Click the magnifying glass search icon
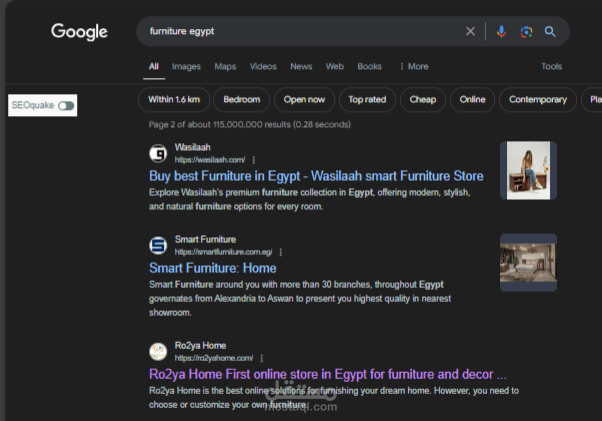The width and height of the screenshot is (602, 421). (550, 32)
